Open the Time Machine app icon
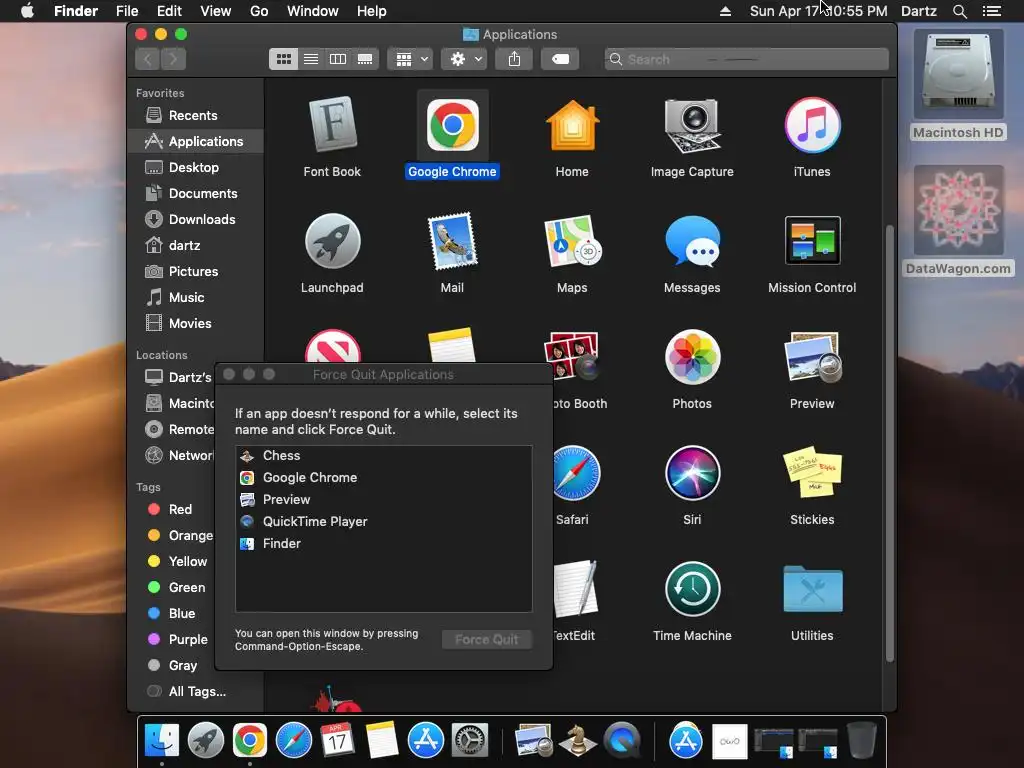1024x768 pixels. pos(692,589)
